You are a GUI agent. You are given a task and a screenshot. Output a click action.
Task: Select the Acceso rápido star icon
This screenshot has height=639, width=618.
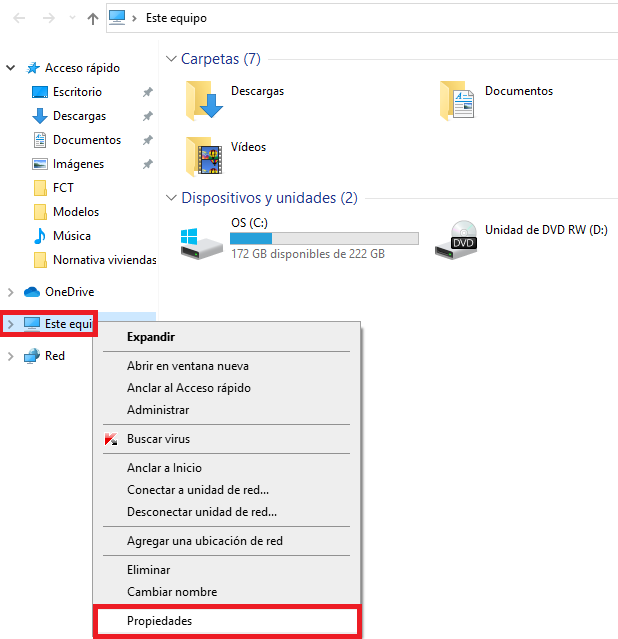[33, 68]
